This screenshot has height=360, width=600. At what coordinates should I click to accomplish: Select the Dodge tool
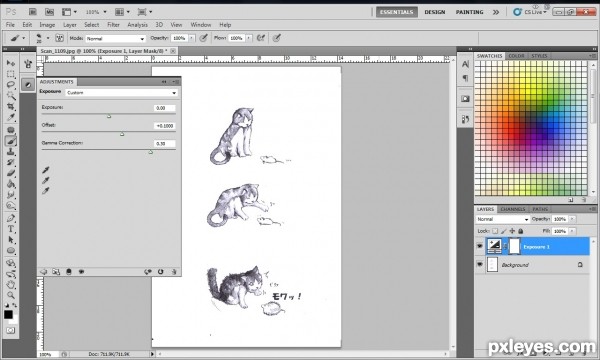pyautogui.click(x=11, y=206)
